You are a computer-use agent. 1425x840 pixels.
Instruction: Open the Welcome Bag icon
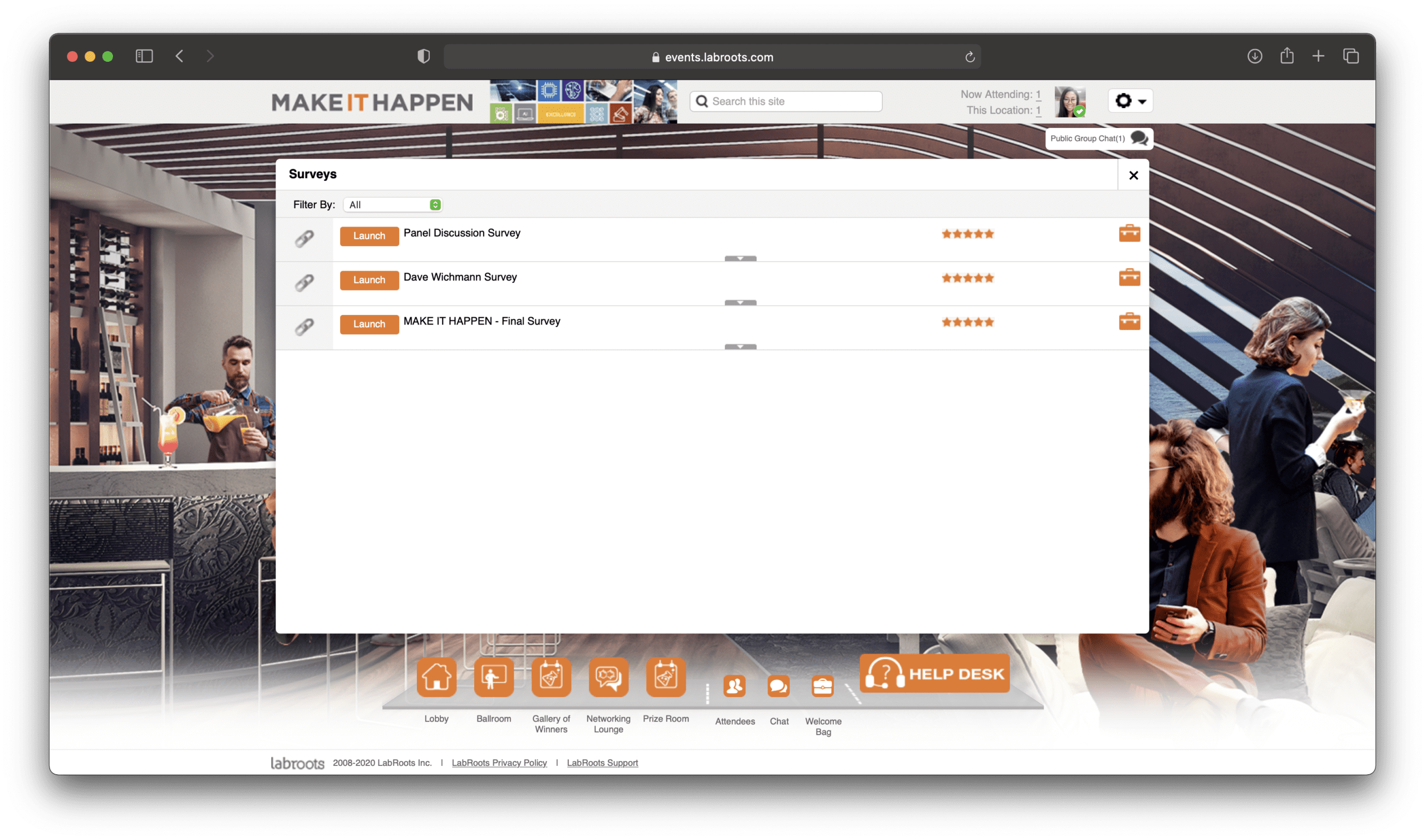click(x=822, y=686)
